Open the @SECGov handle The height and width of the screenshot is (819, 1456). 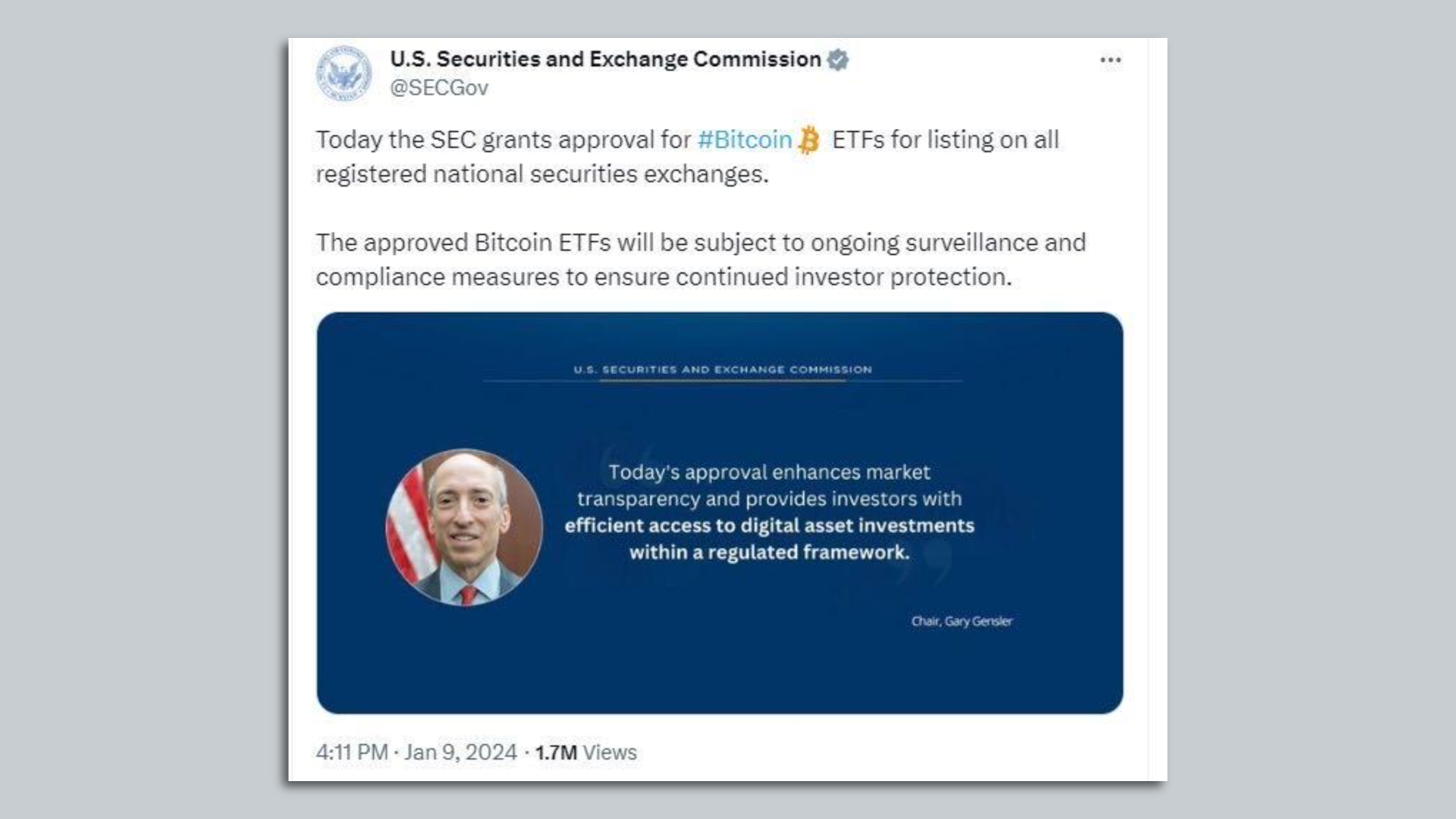coord(439,88)
